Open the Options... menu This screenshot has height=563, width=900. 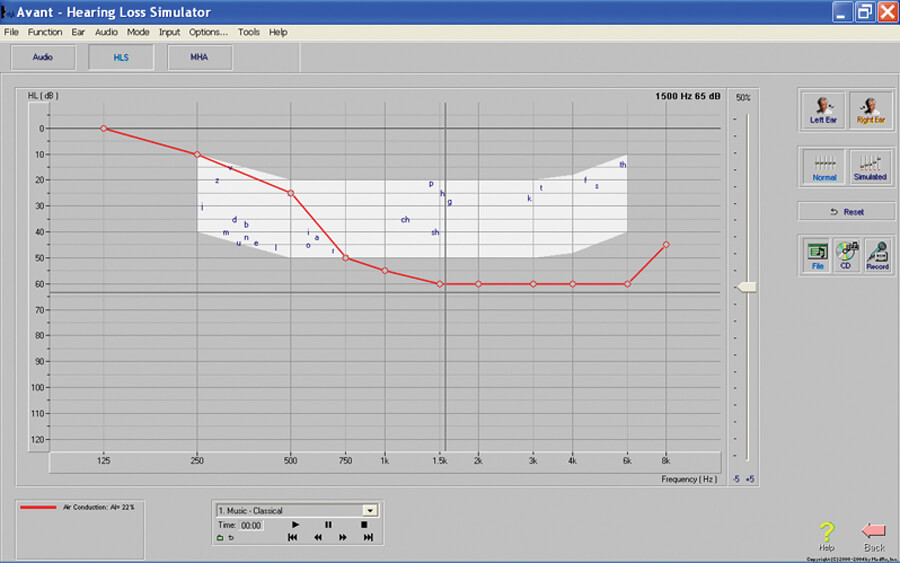(208, 32)
